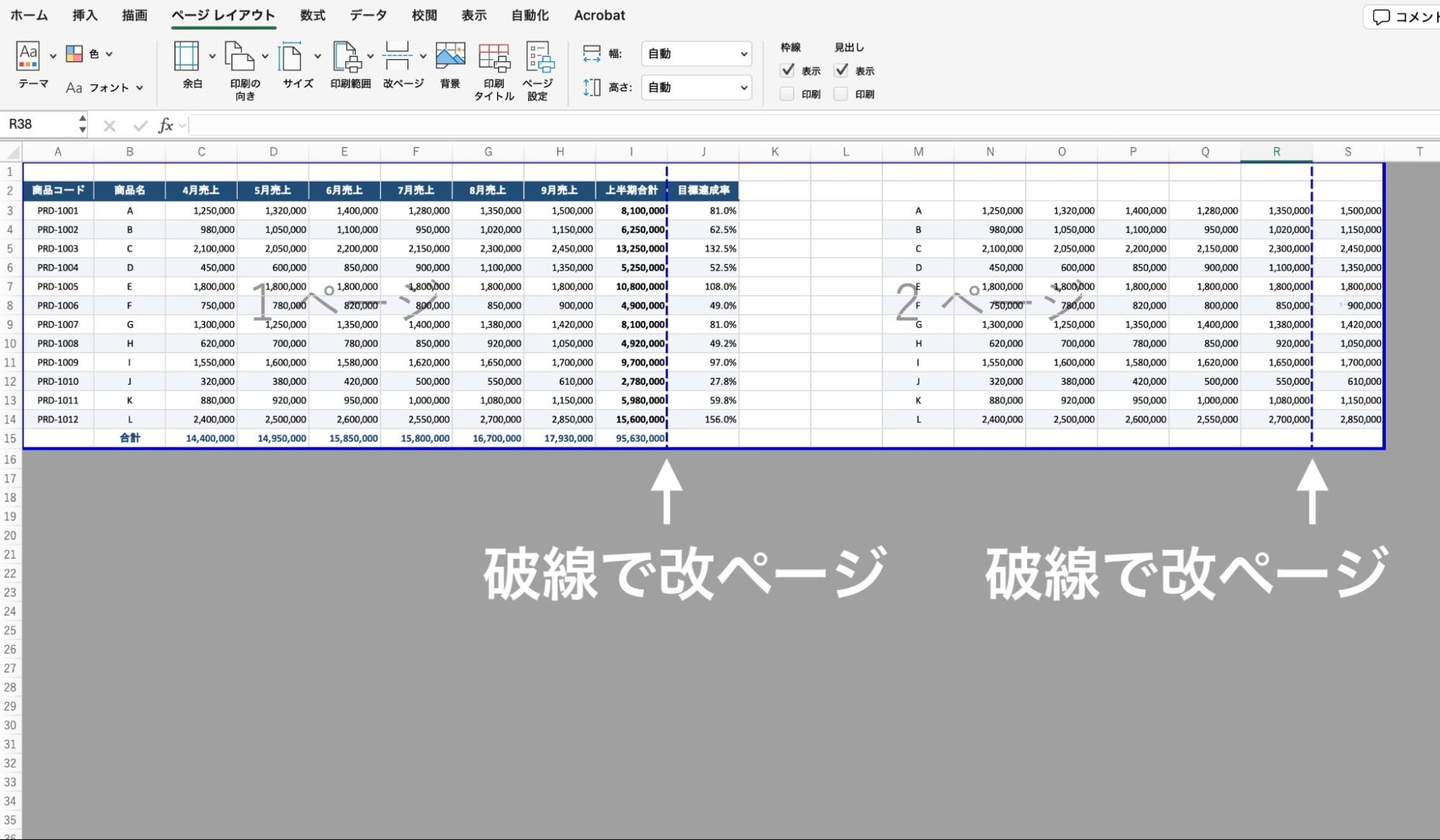Click the select-all corner triangle

tap(12, 152)
